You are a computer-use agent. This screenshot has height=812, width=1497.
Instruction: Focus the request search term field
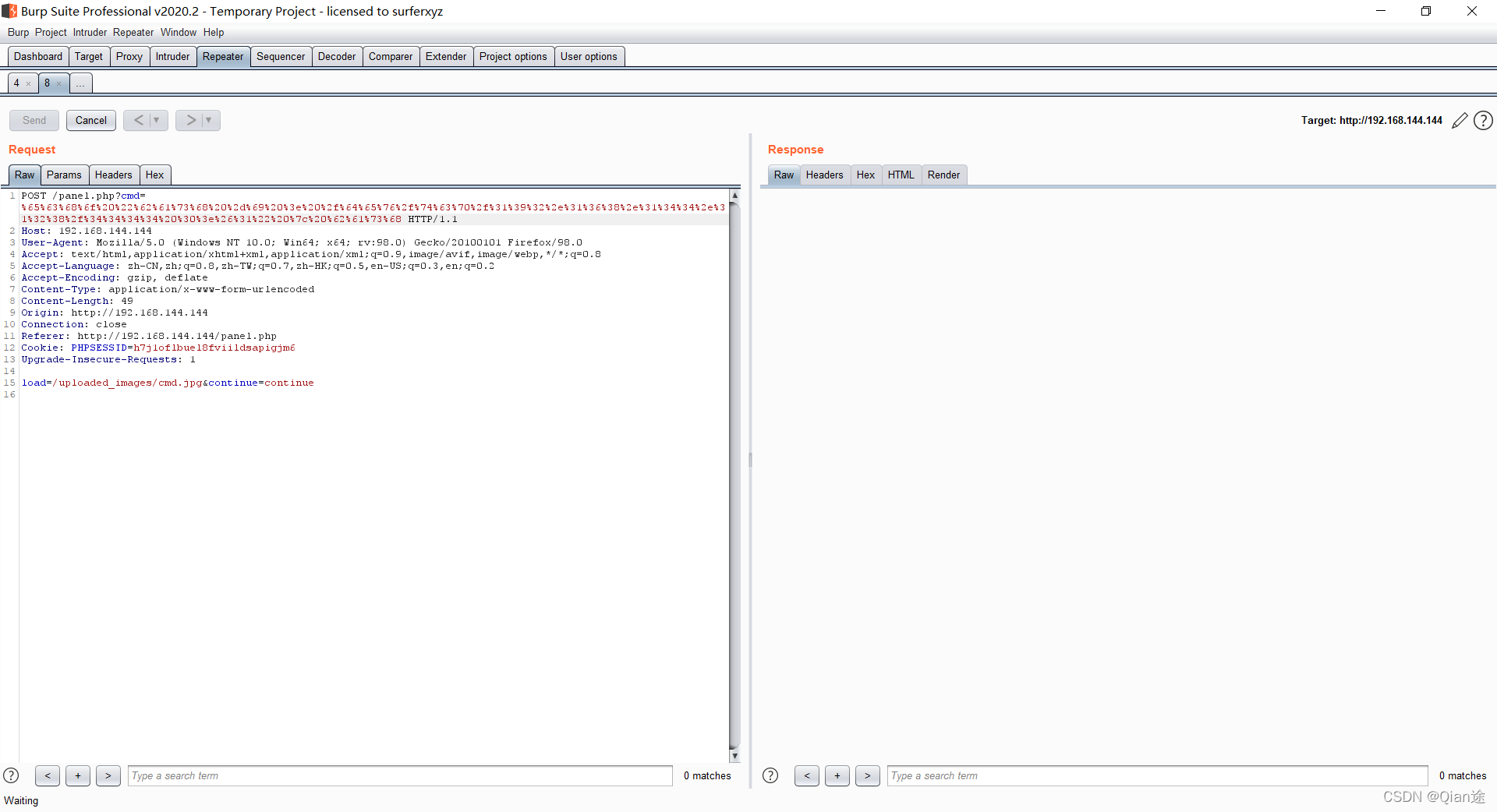click(400, 775)
